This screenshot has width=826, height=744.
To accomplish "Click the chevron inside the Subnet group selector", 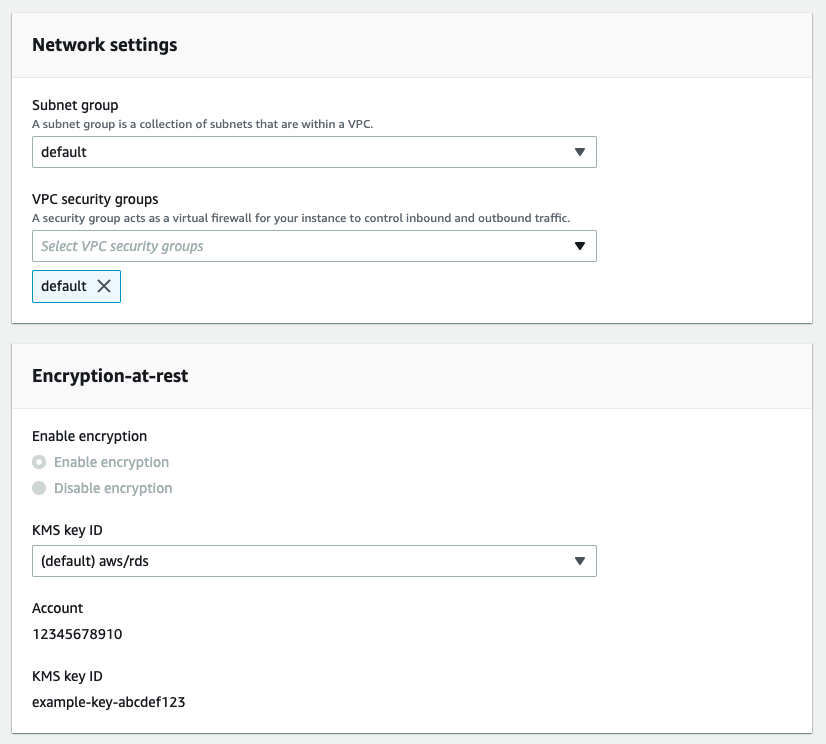I will [581, 152].
